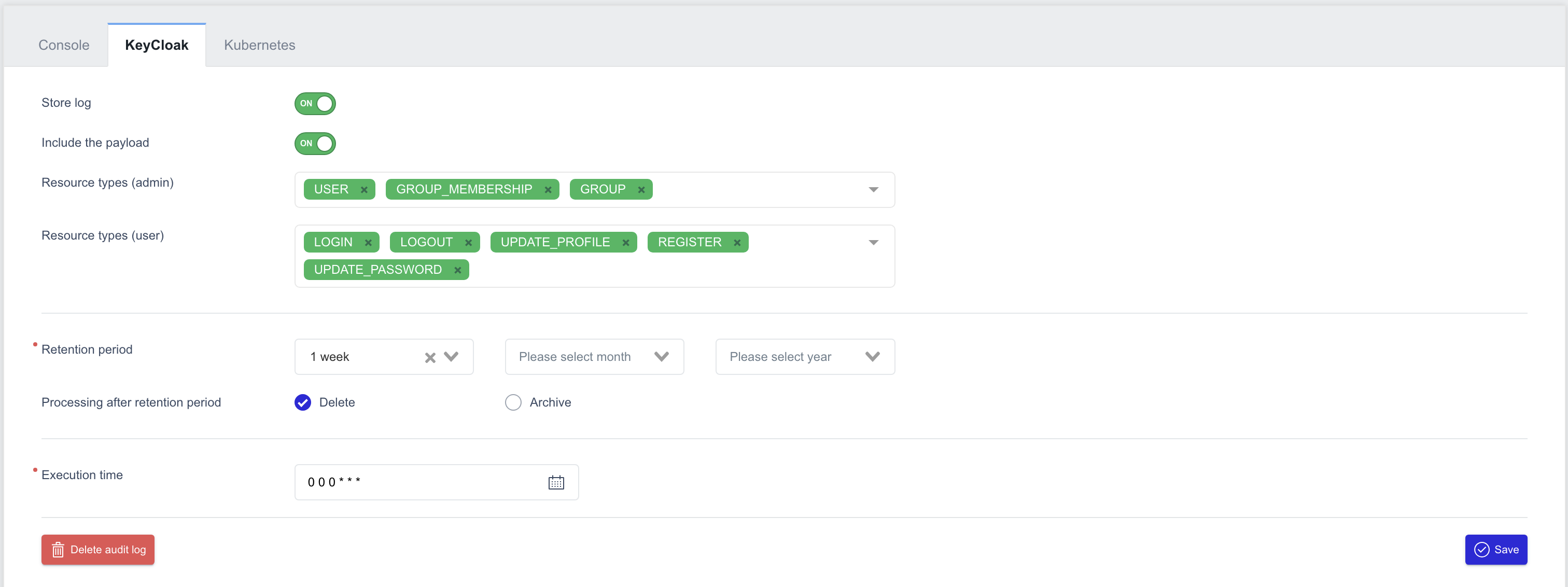Open the Please select month dropdown
1568x587 pixels.
[x=595, y=357]
